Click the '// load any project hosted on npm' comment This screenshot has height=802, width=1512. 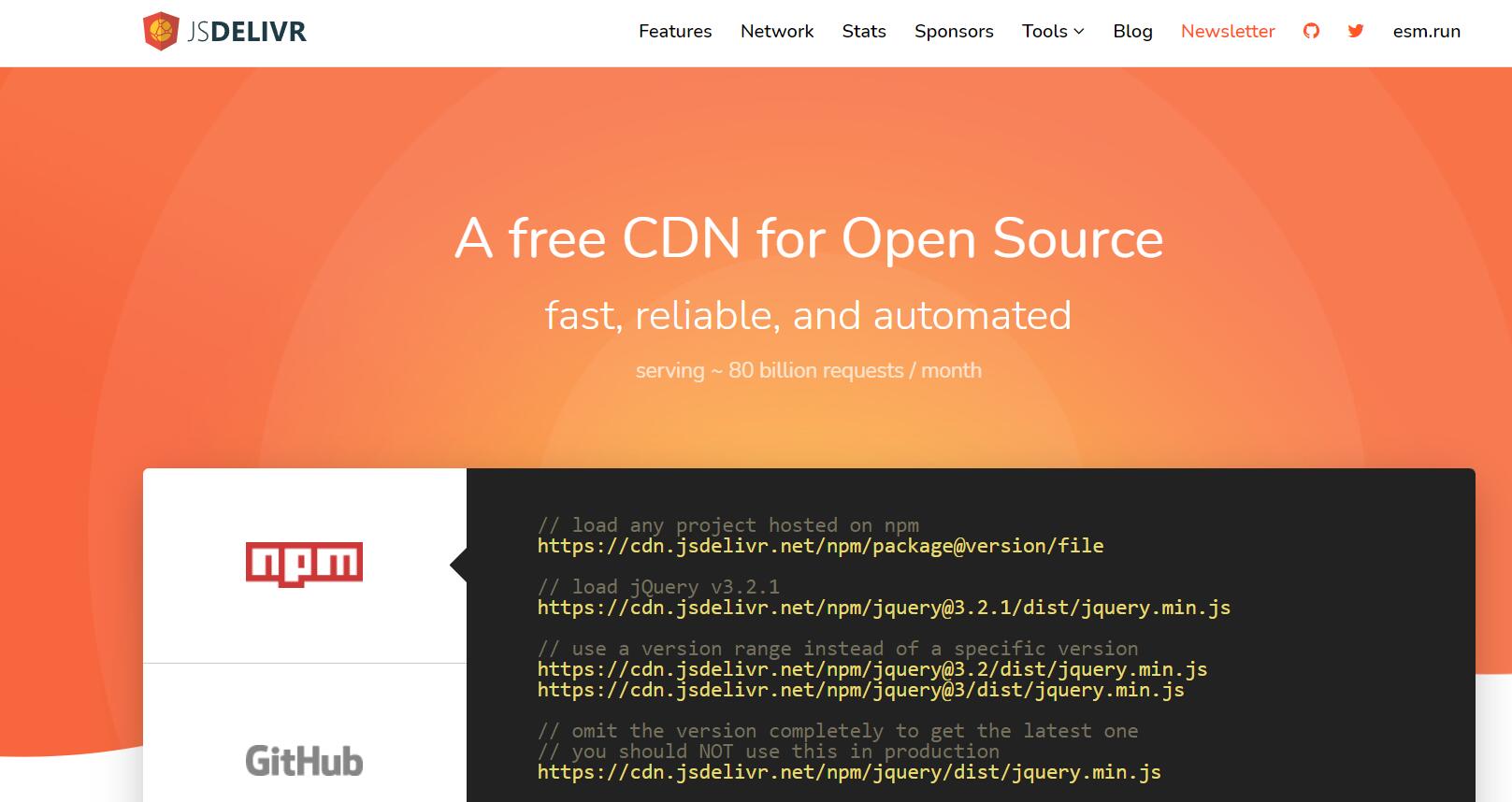727,525
